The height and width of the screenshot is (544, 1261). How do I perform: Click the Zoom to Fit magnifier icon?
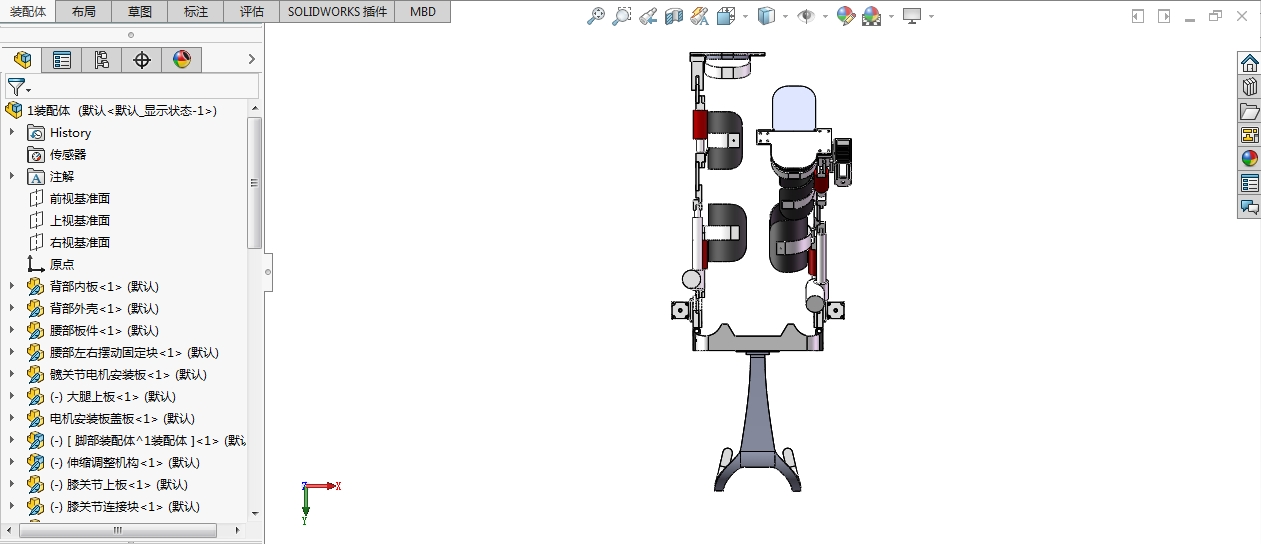595,16
